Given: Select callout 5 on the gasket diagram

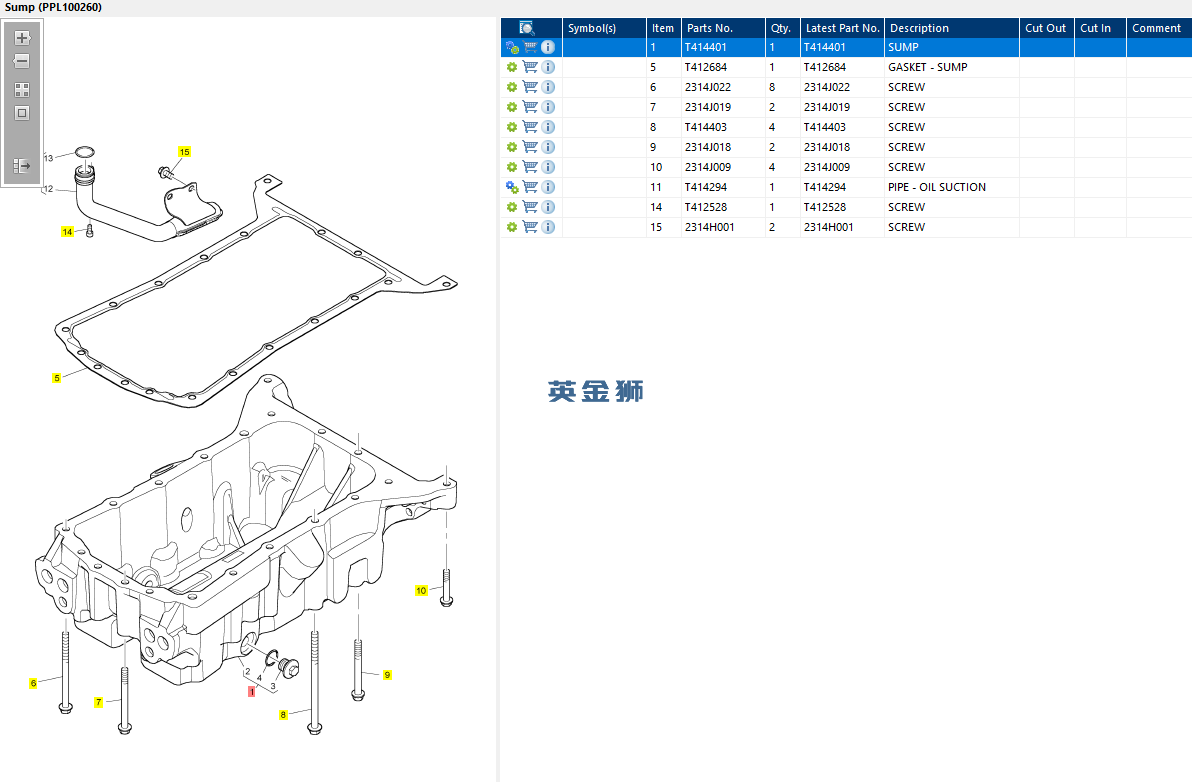Looking at the screenshot, I should pos(57,378).
